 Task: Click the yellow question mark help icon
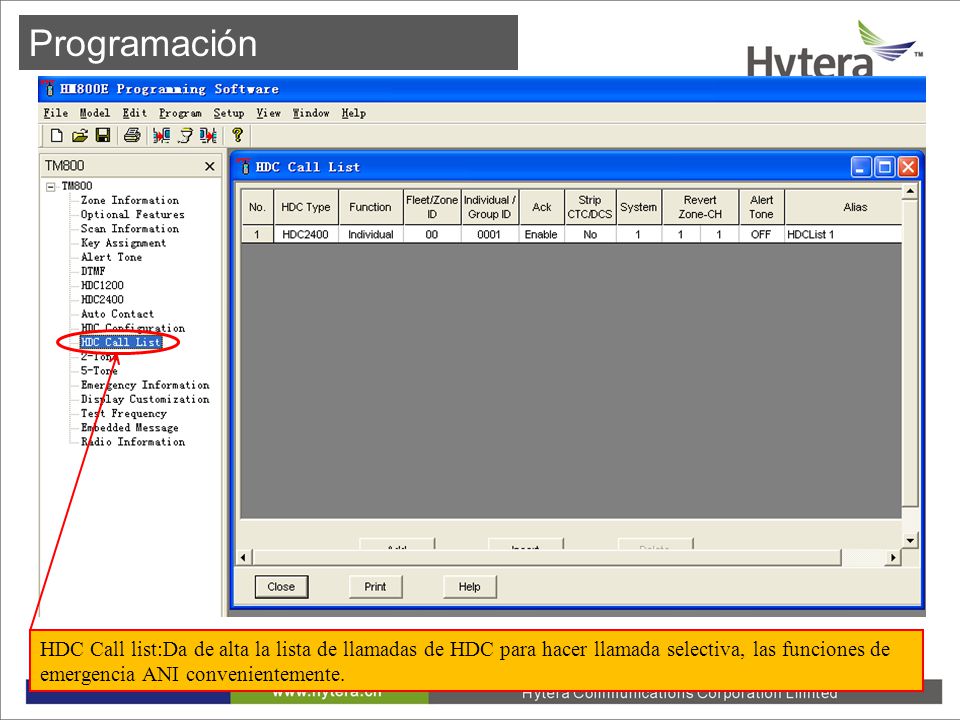[238, 135]
